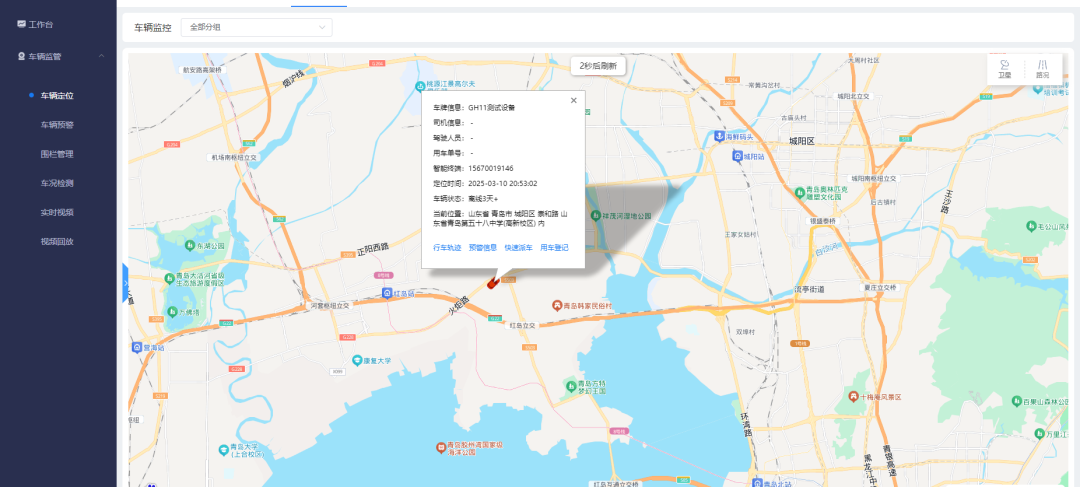Screen dimensions: 1080x487
Task: Click 百果山森林公园 icon on map
Action: [1016, 400]
